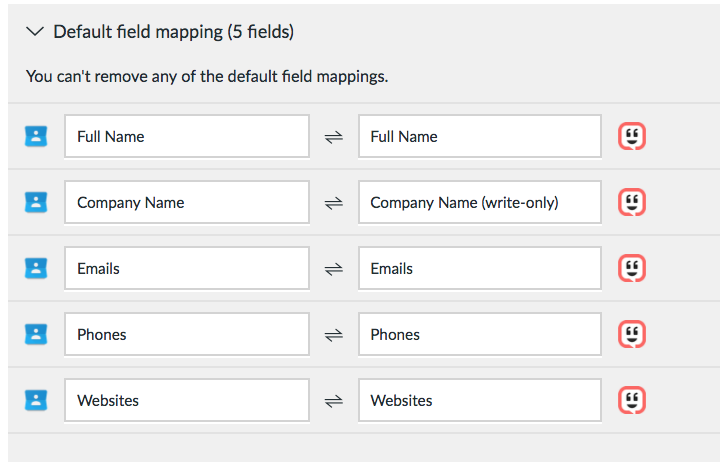The height and width of the screenshot is (472, 720).
Task: Select the right Phones field
Action: (x=480, y=334)
